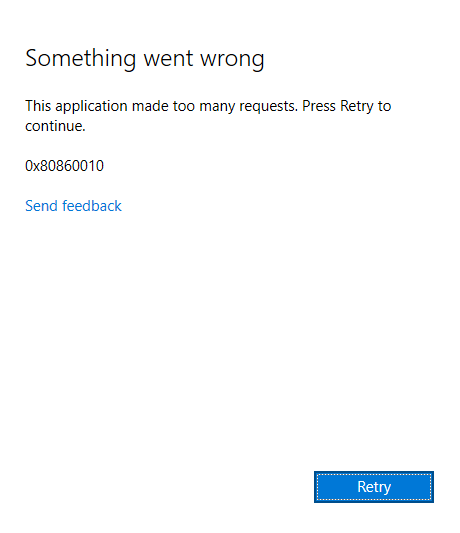Screen dimensions: 460x533
Task: Click 'Press Retry to' in the message
Action: (346, 106)
